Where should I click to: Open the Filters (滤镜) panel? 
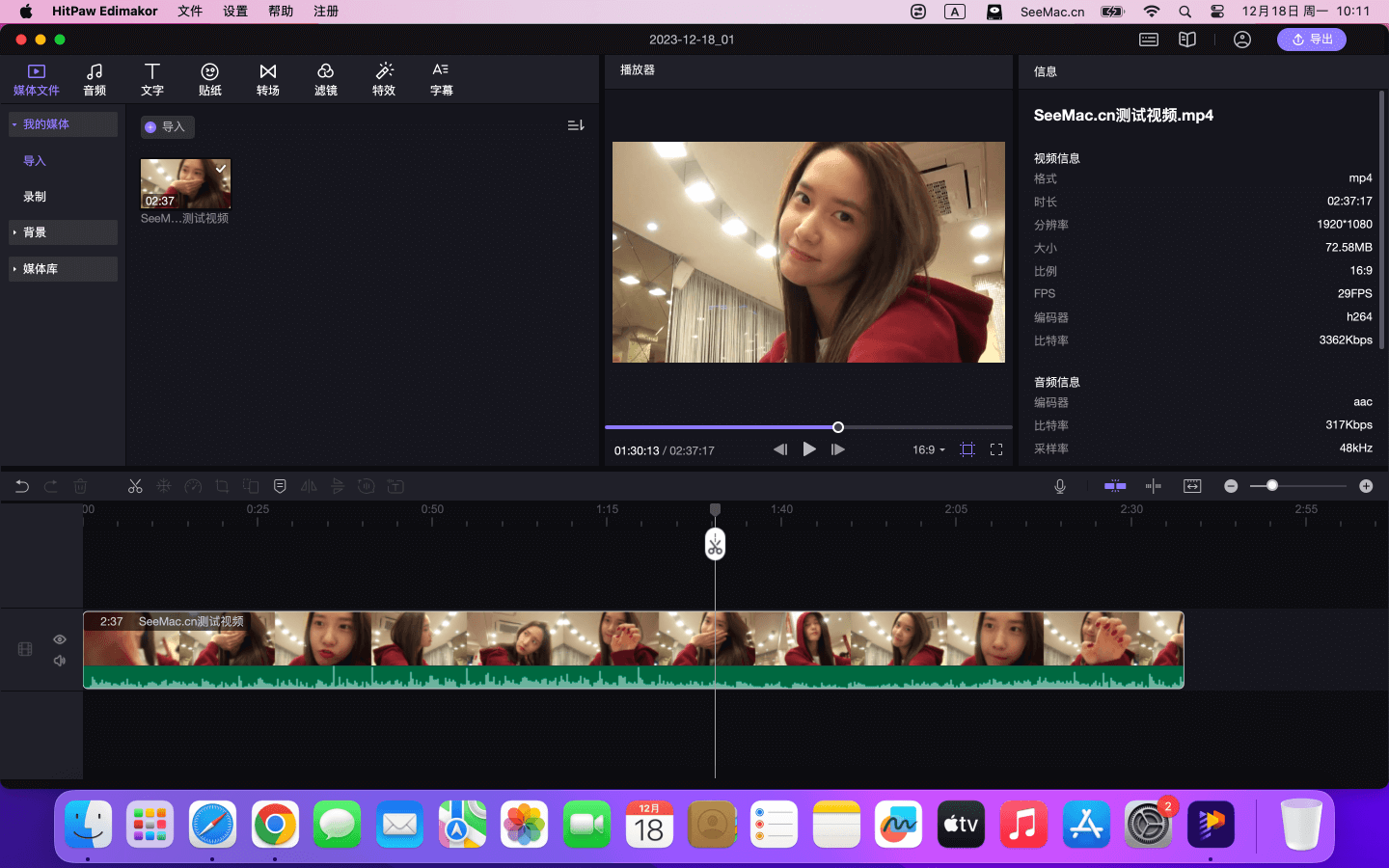[x=325, y=79]
